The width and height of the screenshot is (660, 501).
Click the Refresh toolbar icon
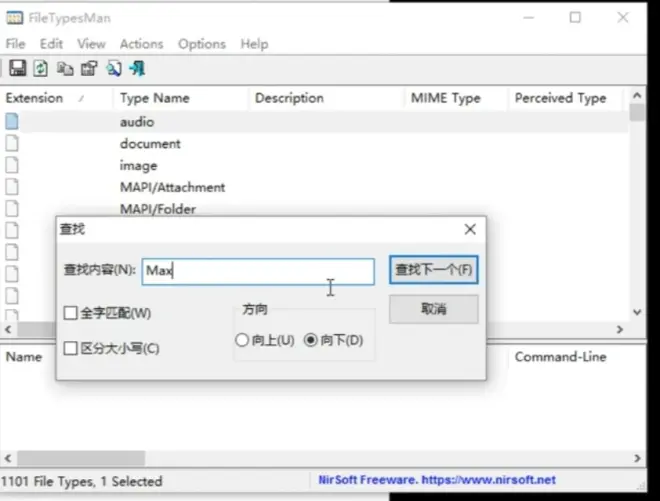coord(41,69)
